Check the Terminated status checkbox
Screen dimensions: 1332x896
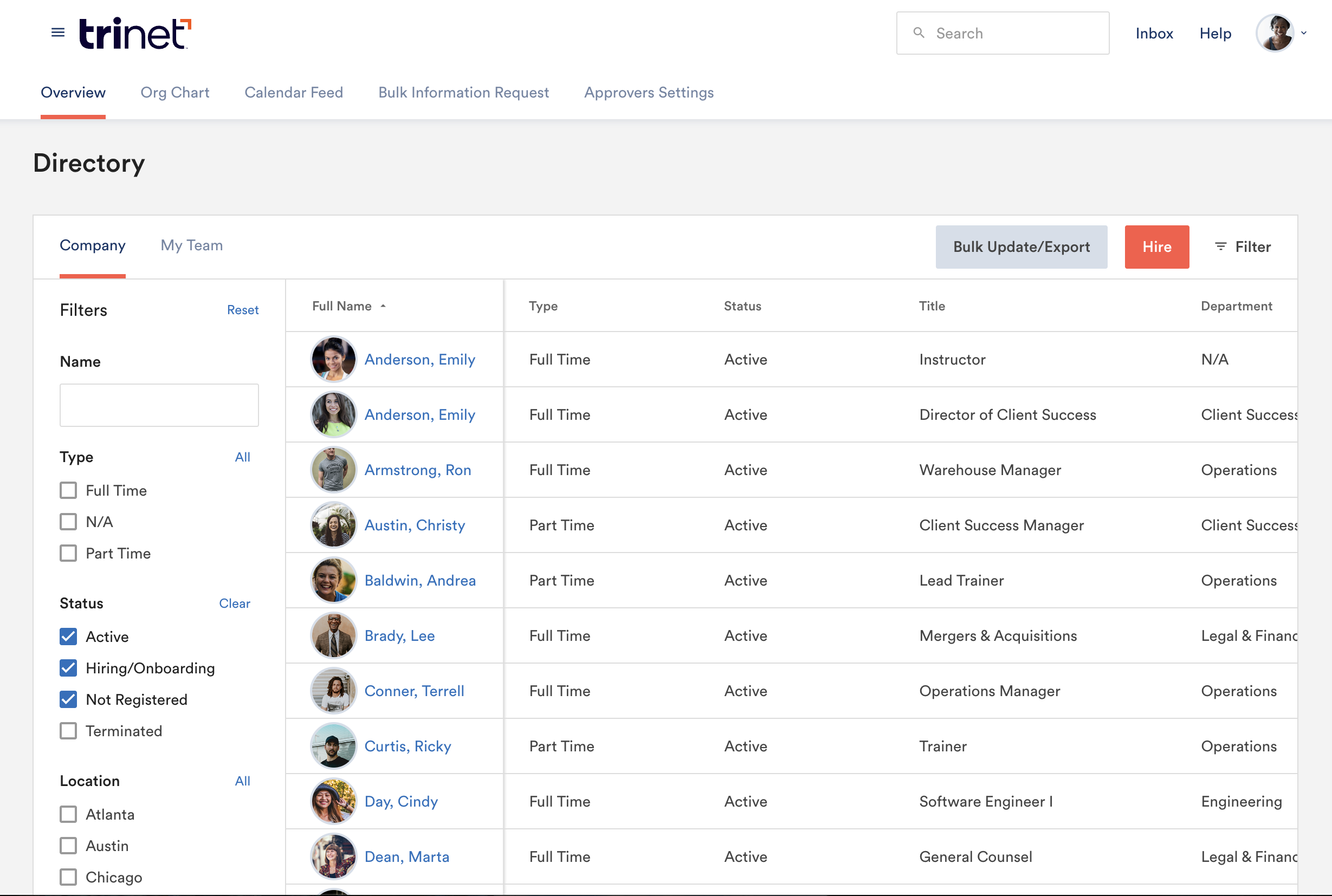click(69, 731)
